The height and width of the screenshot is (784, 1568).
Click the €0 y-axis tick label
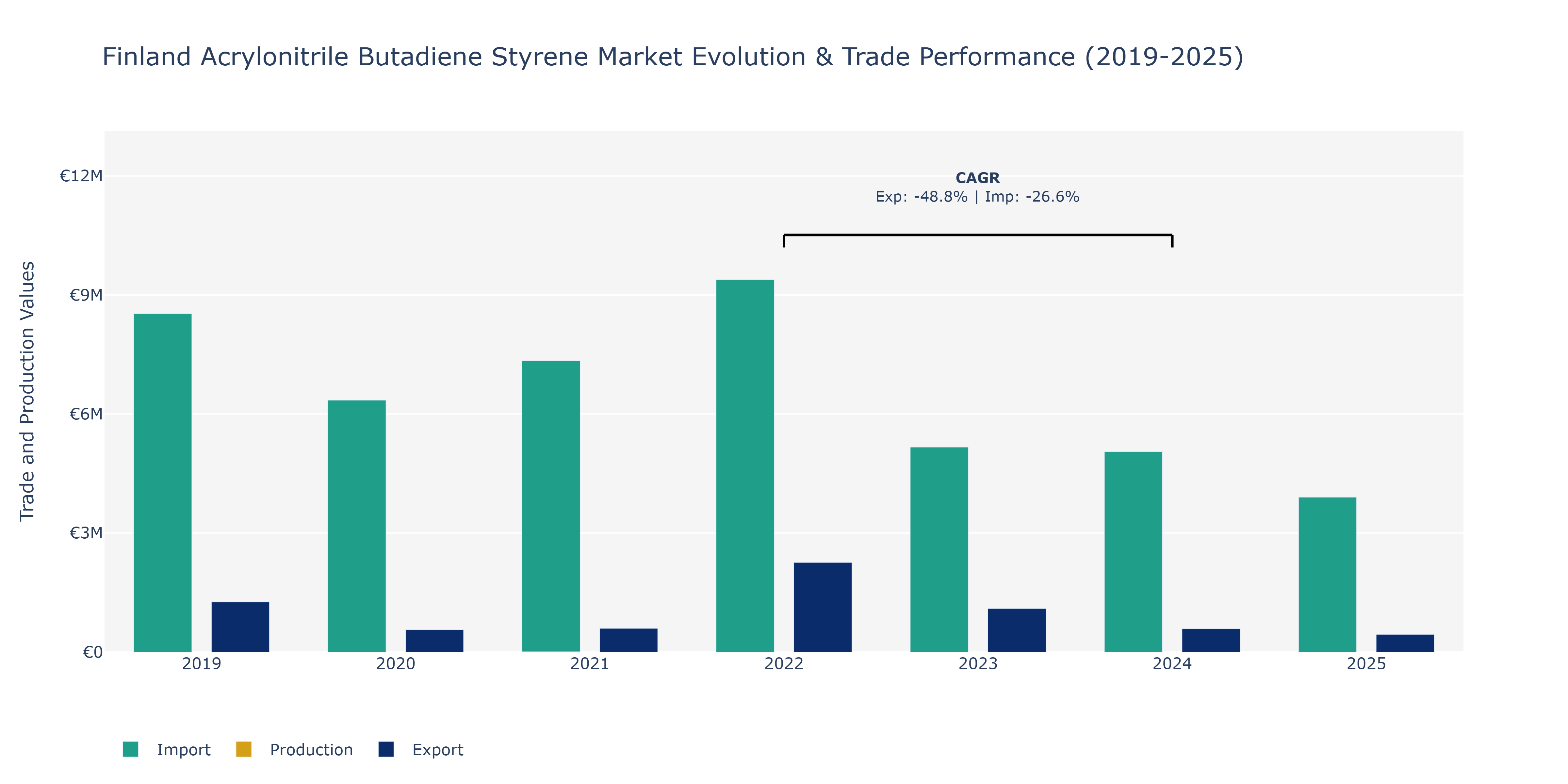(92, 653)
